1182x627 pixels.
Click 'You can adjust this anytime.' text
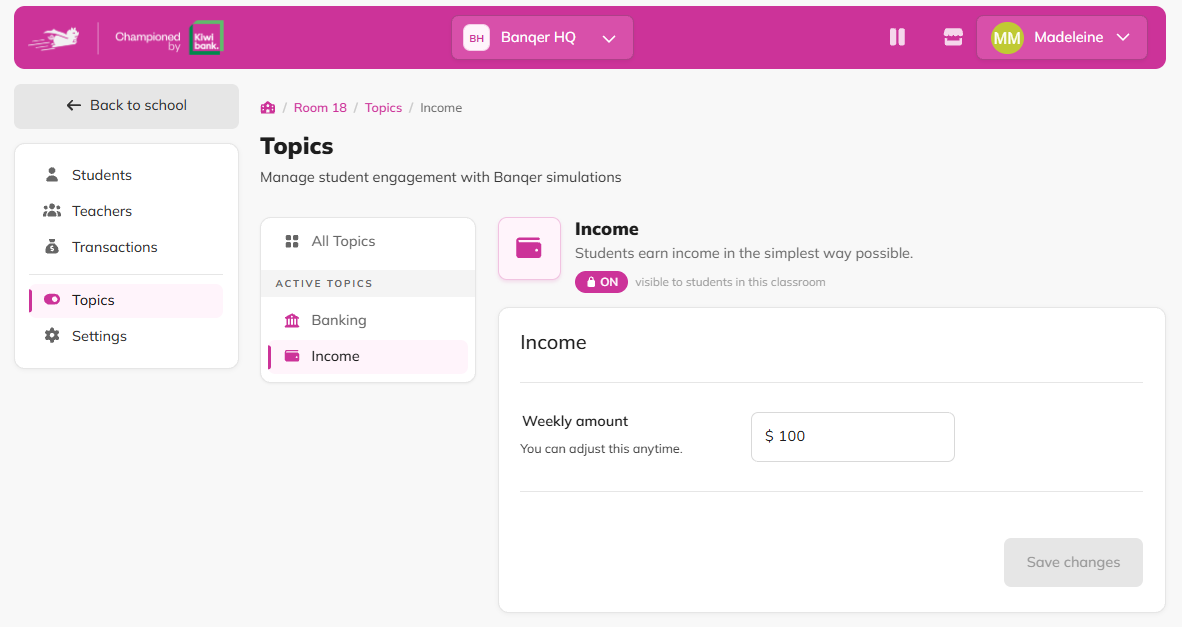click(x=601, y=448)
